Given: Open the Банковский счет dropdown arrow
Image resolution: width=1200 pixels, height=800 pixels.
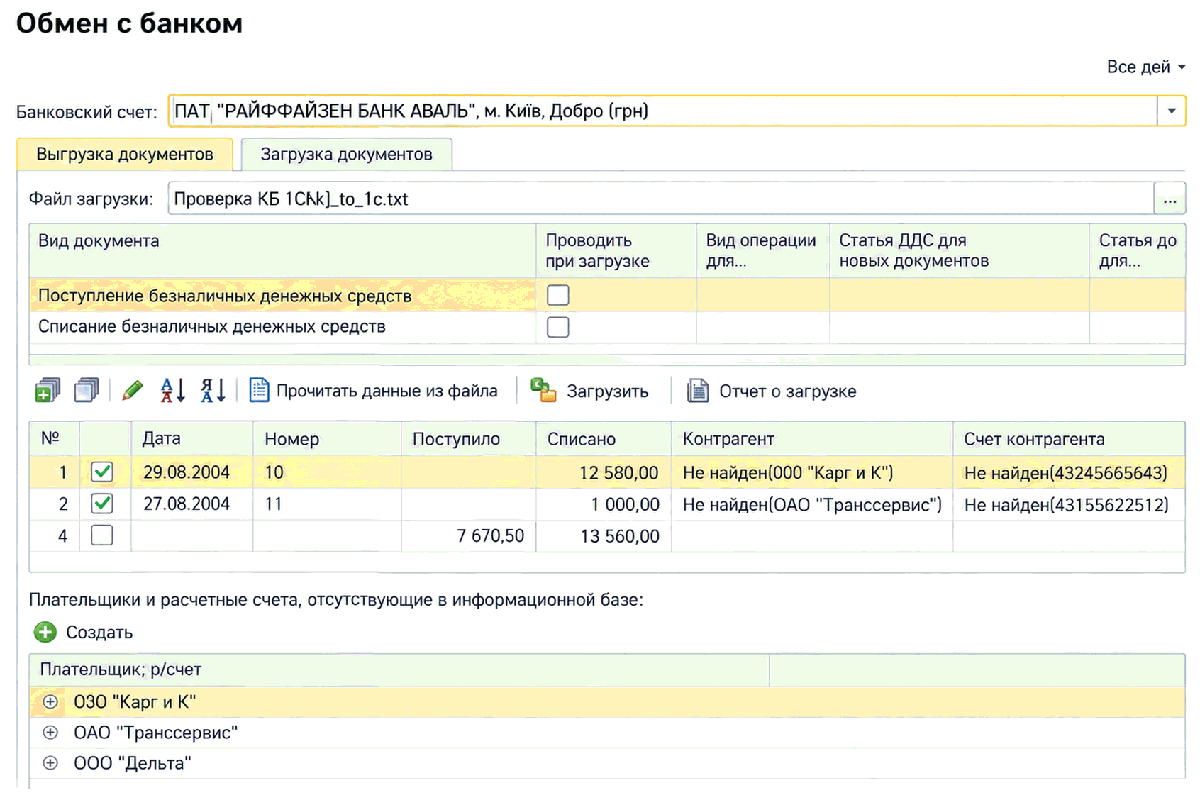Looking at the screenshot, I should [x=1171, y=111].
